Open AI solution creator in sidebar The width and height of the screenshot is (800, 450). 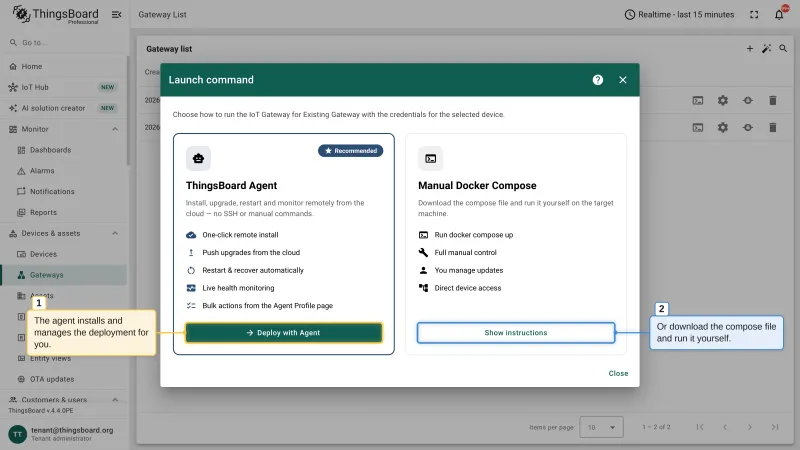point(64,108)
